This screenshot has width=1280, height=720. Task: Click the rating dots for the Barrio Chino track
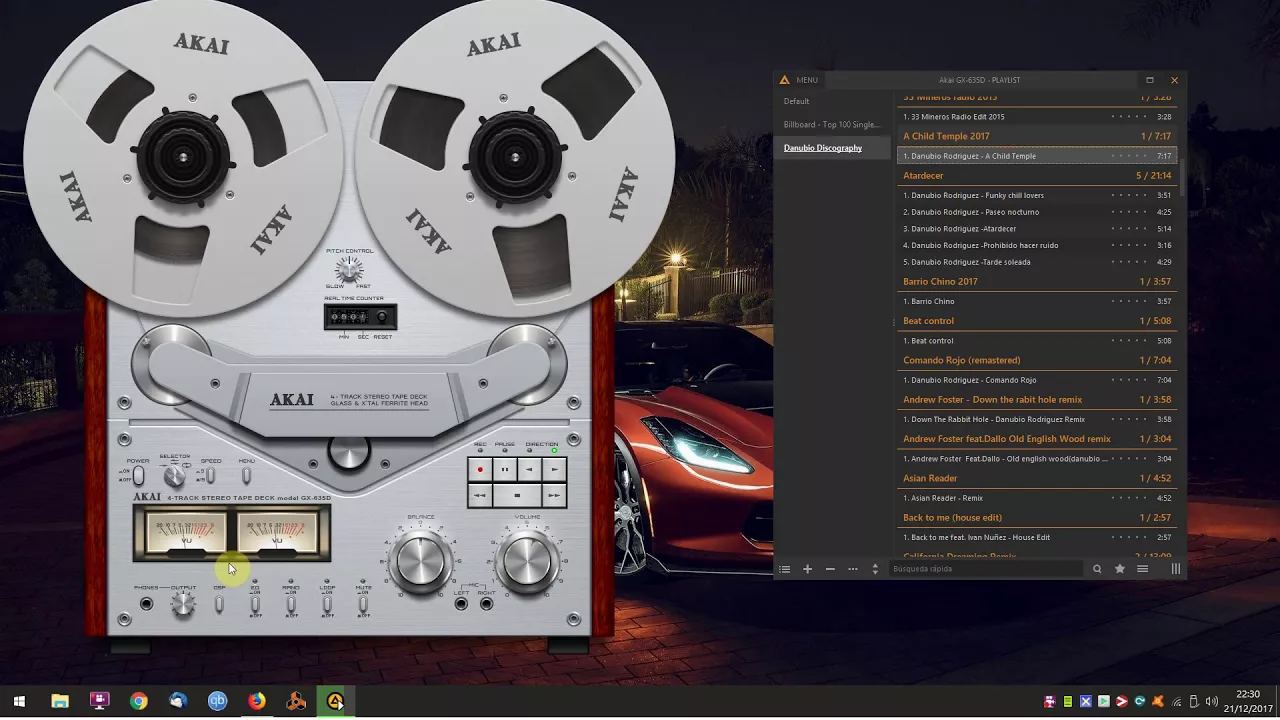(x=1129, y=301)
